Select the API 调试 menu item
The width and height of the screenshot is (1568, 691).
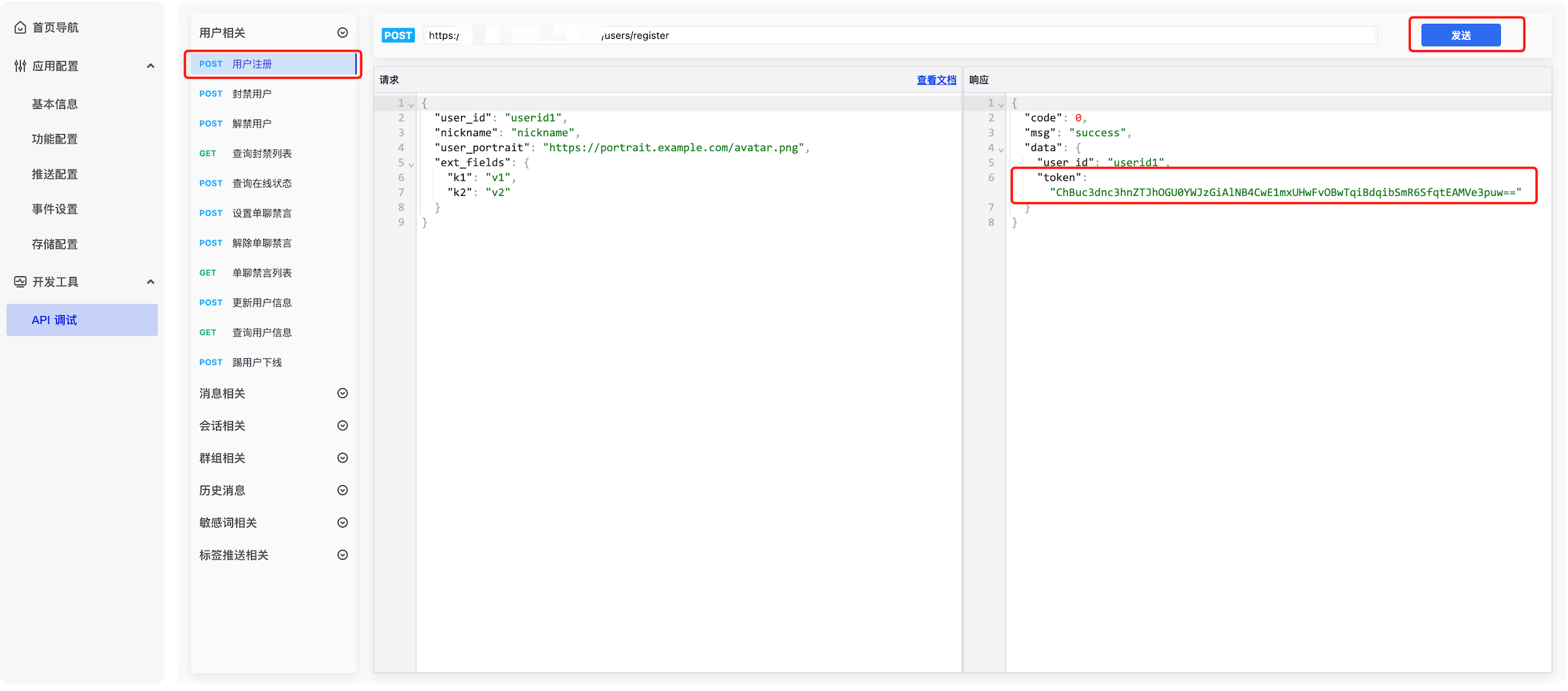click(55, 320)
